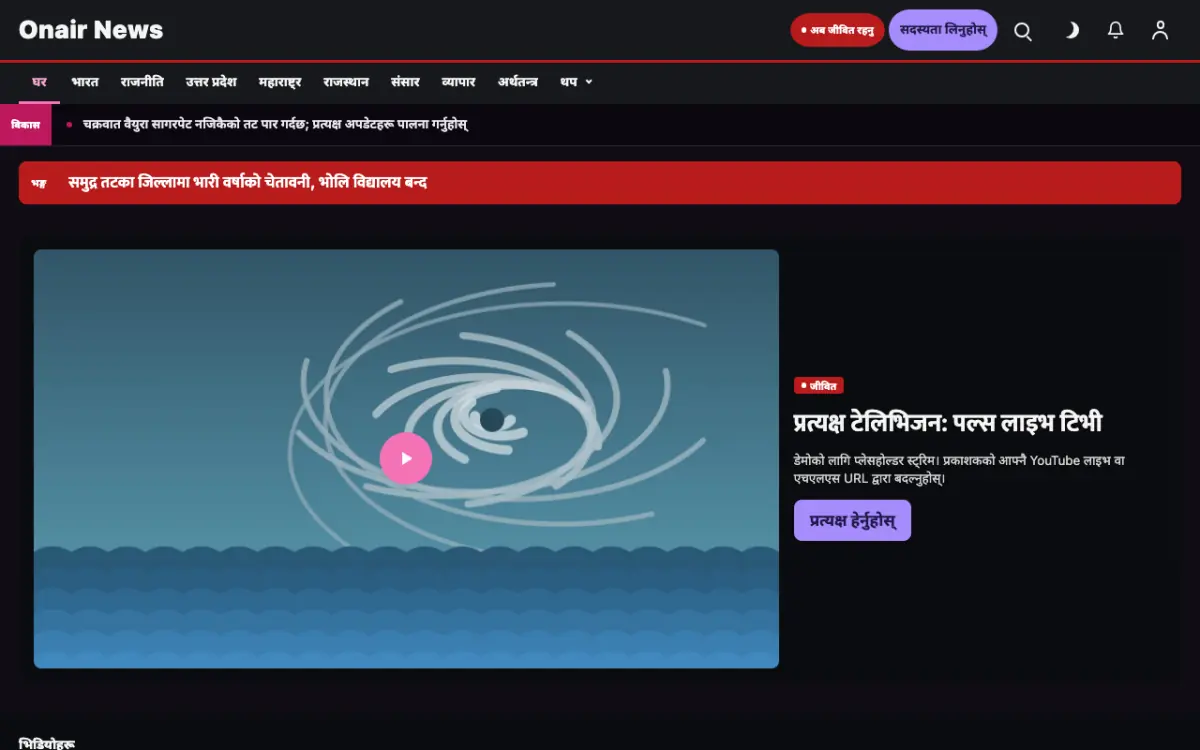Viewport: 1200px width, 750px height.
Task: Open the red समुद्र तटका जिल्लामा alert banner
Action: tap(600, 183)
